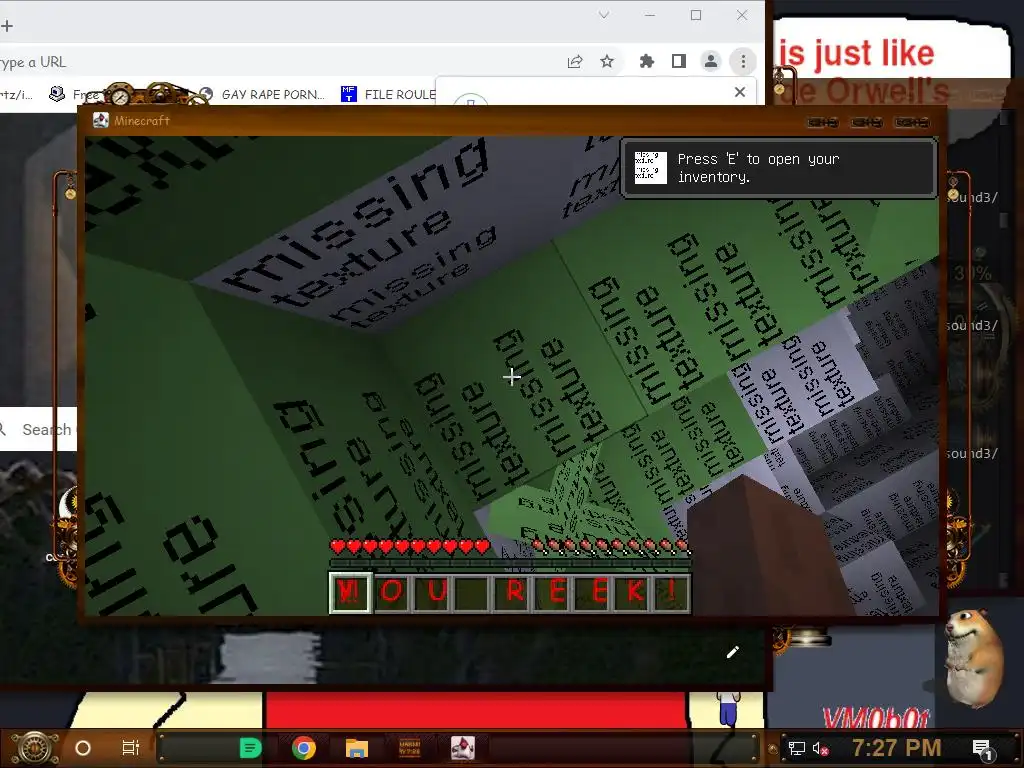Open Cortana circle on taskbar

pos(83,748)
